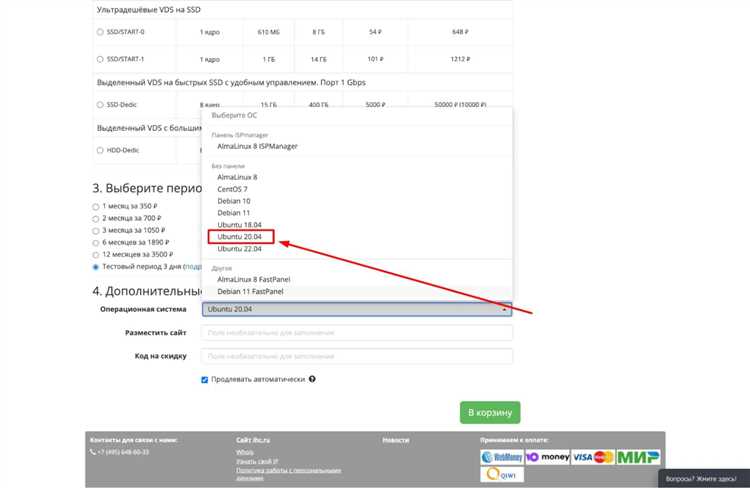Click the 1 ядро cell in SSD/START-1 row
This screenshot has height=488, width=750.
tap(210, 59)
